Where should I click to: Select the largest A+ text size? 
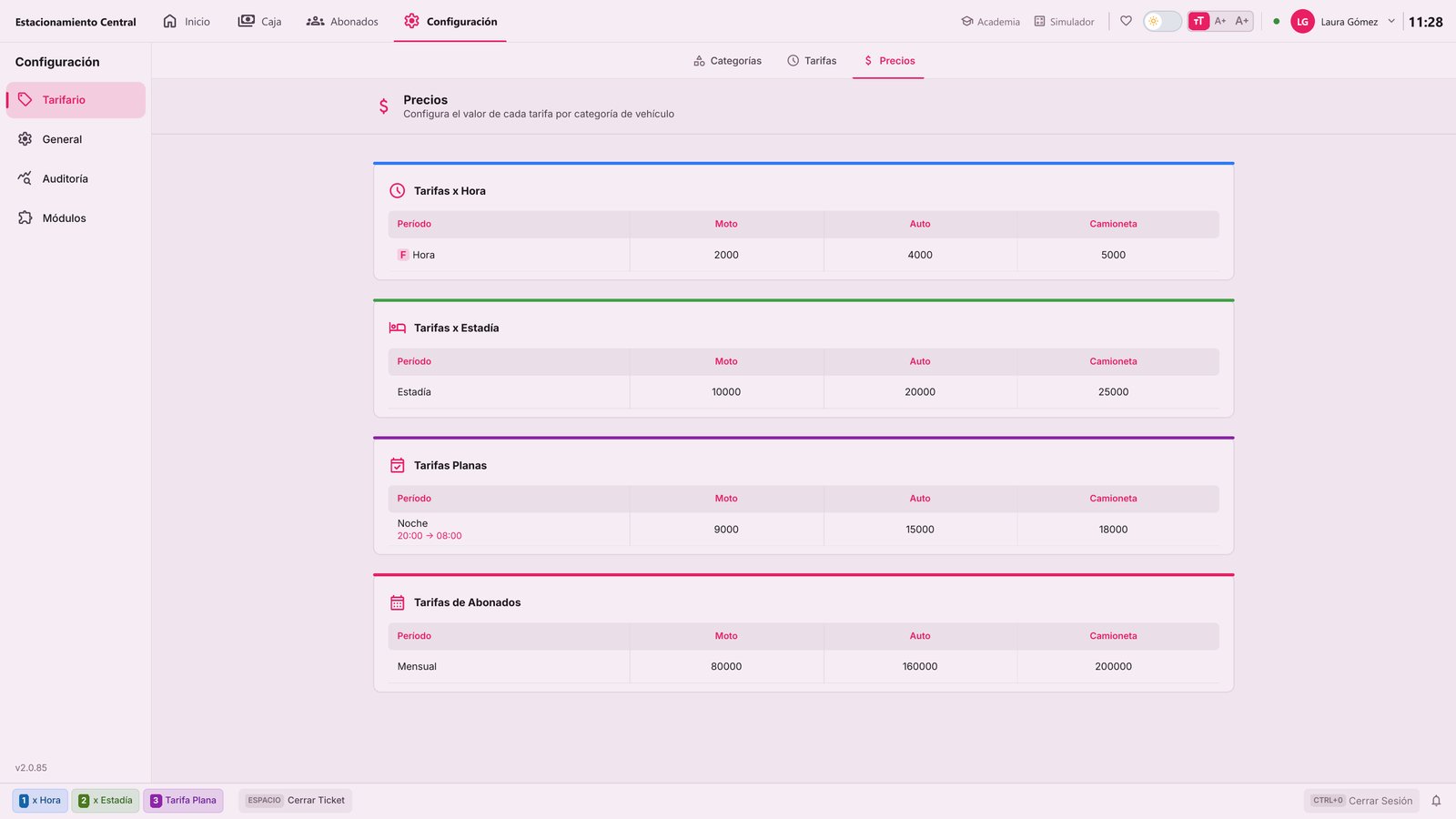point(1242,21)
